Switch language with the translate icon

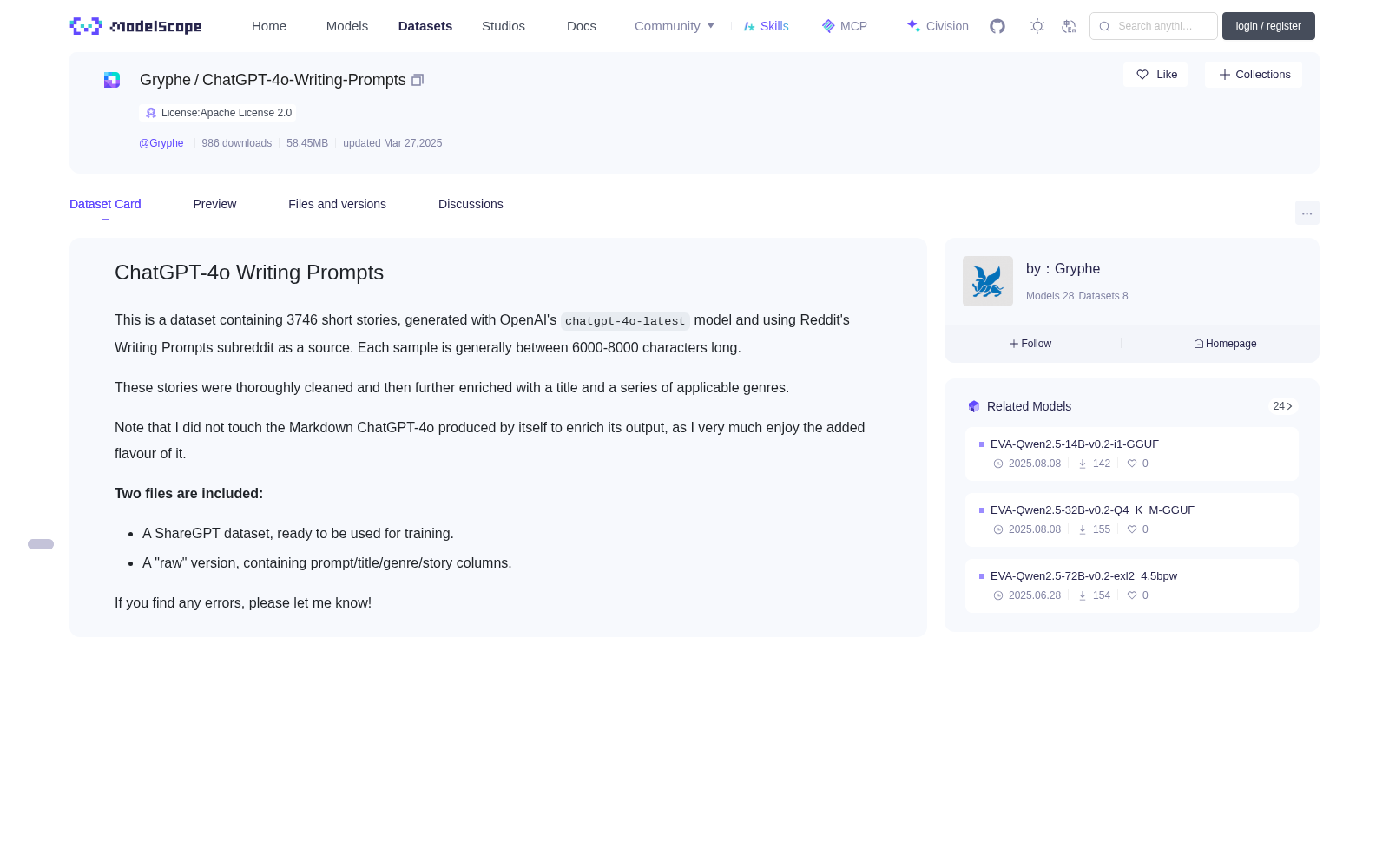[x=1070, y=26]
